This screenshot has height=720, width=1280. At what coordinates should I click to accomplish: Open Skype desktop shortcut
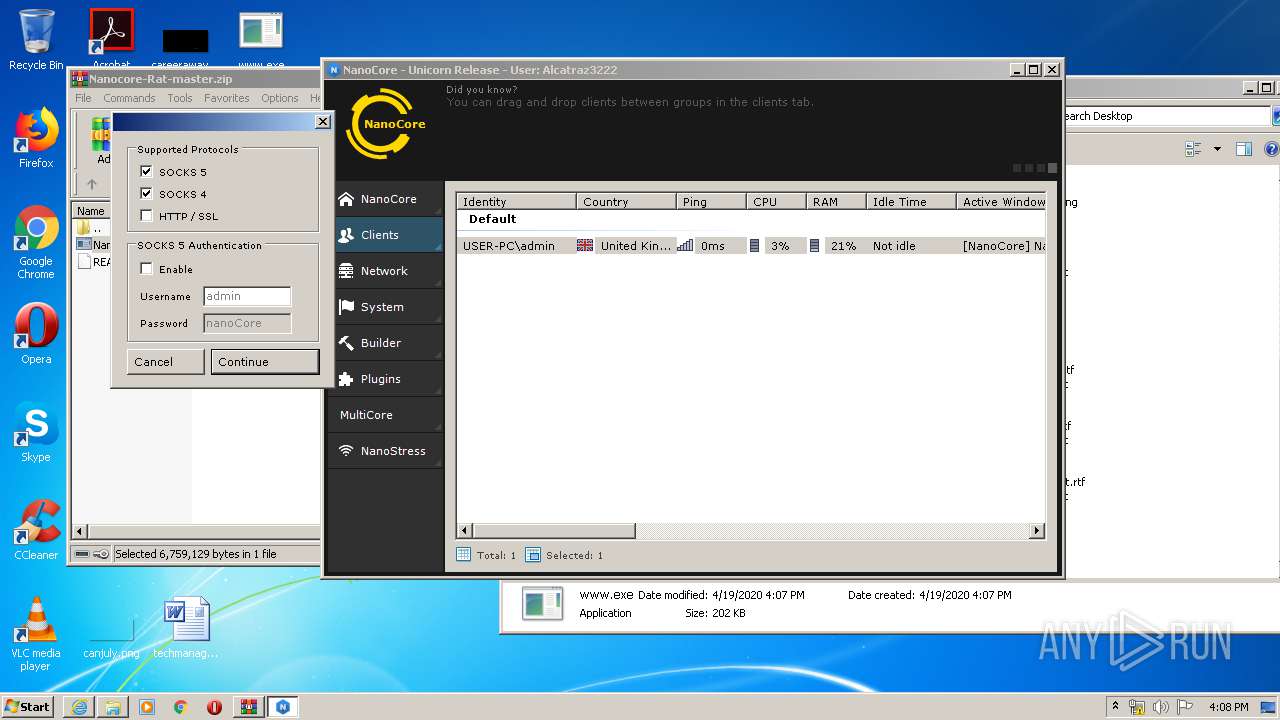pos(36,433)
